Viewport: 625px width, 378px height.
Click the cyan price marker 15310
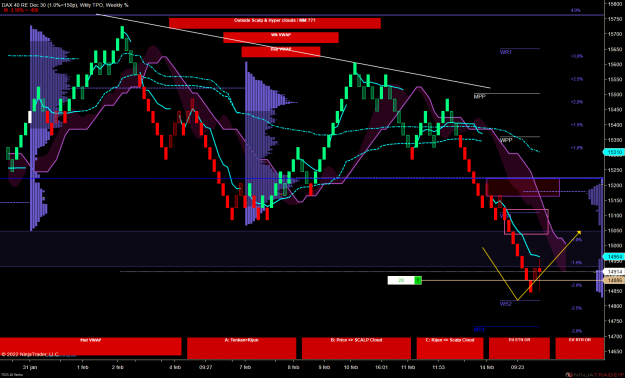(613, 152)
